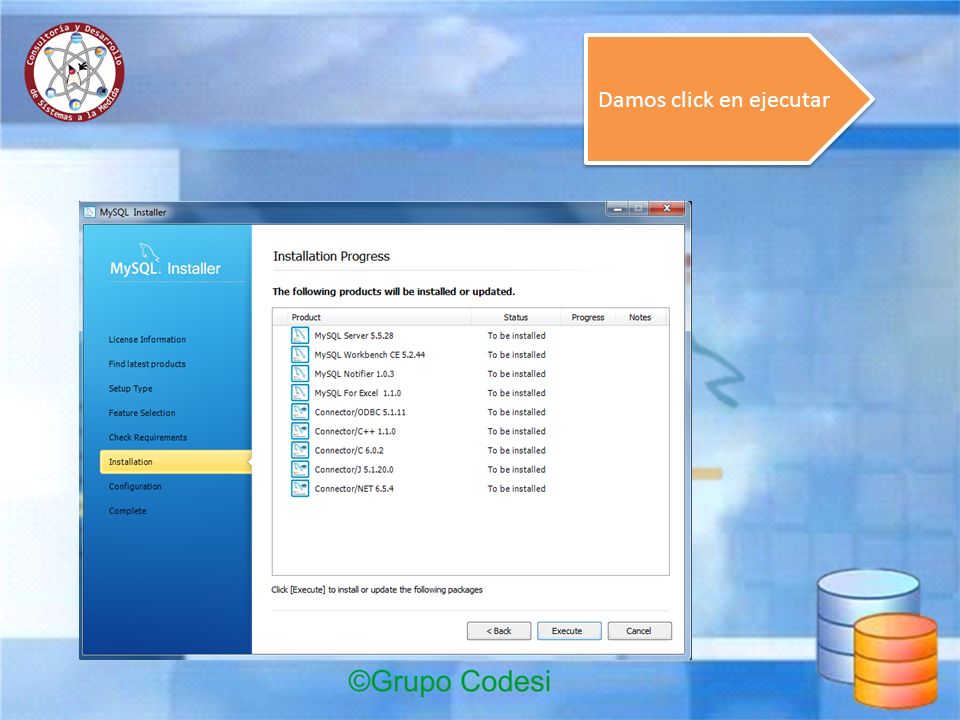
Task: Select the Connector/ODBC 5.1.11 text
Action: (x=360, y=412)
